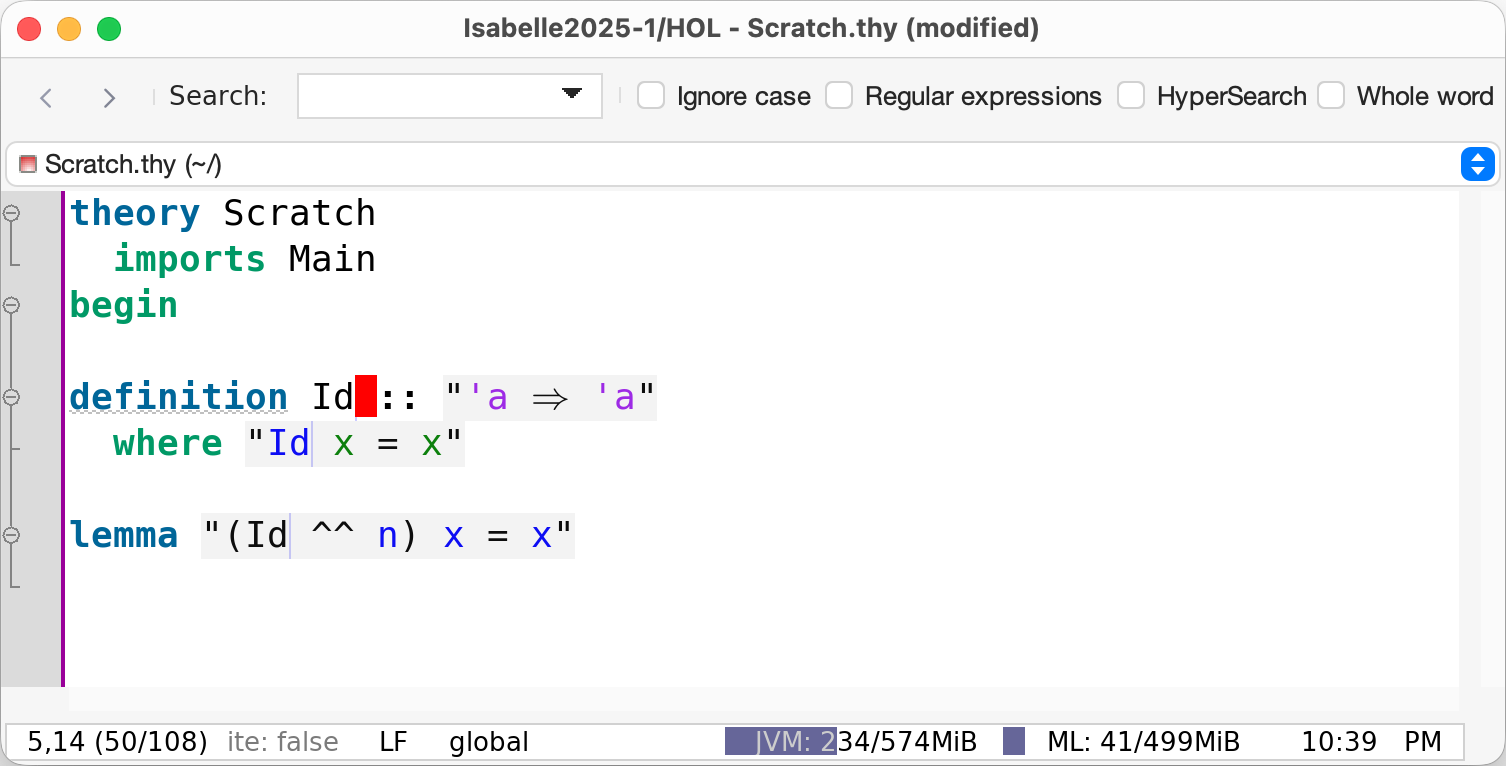Click the JVM memory usage bar
1506x766 pixels.
tap(851, 742)
